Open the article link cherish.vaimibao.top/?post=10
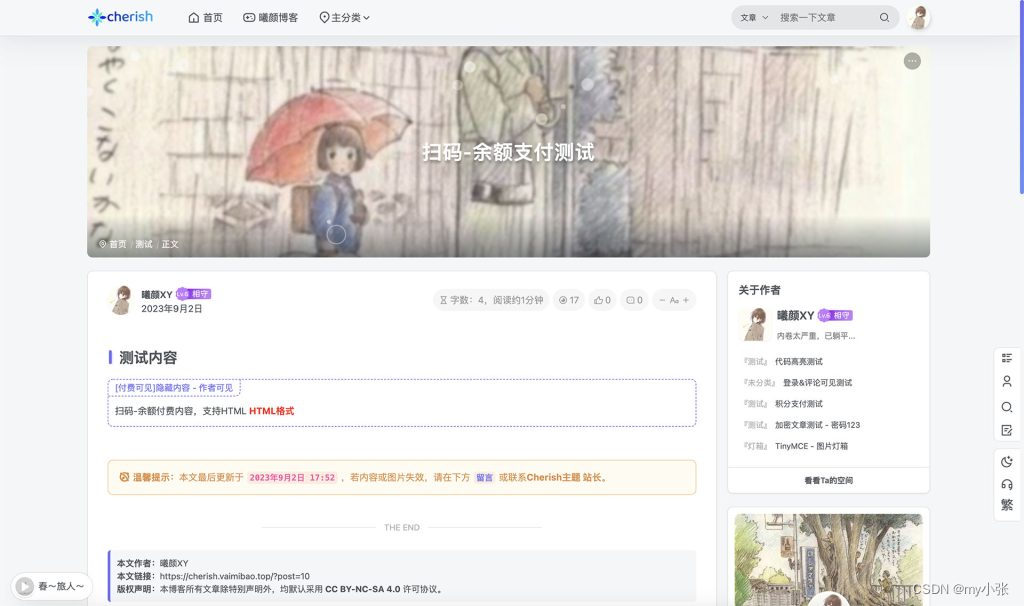1024x606 pixels. pyautogui.click(x=234, y=576)
